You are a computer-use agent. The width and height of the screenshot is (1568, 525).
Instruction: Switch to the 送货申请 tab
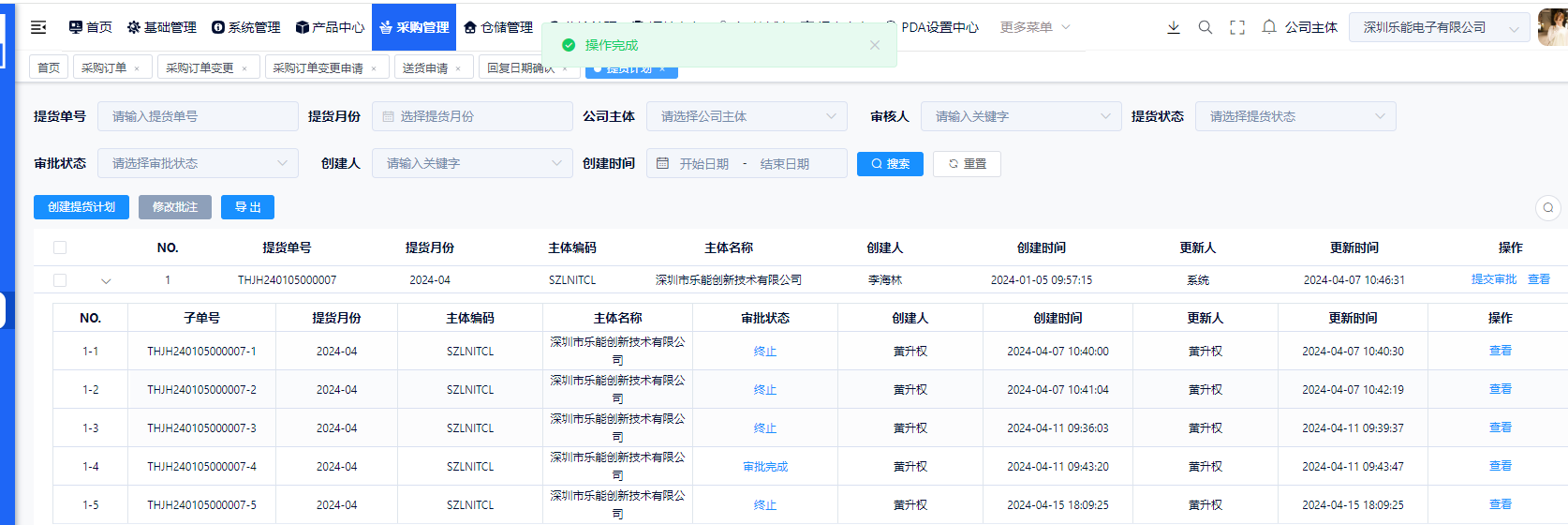click(425, 67)
